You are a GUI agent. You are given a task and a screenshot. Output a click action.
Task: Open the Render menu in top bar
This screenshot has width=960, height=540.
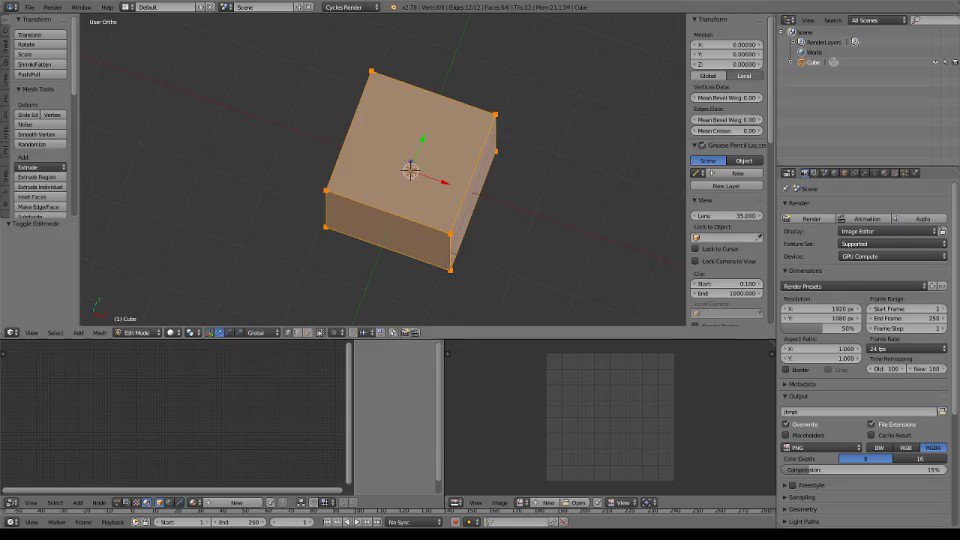point(52,7)
